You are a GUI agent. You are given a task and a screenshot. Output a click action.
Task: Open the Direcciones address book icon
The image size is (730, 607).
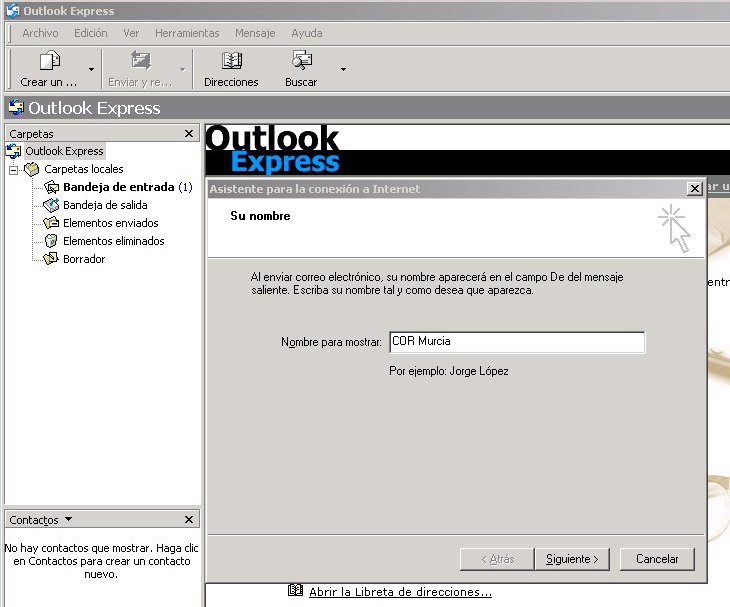point(231,62)
